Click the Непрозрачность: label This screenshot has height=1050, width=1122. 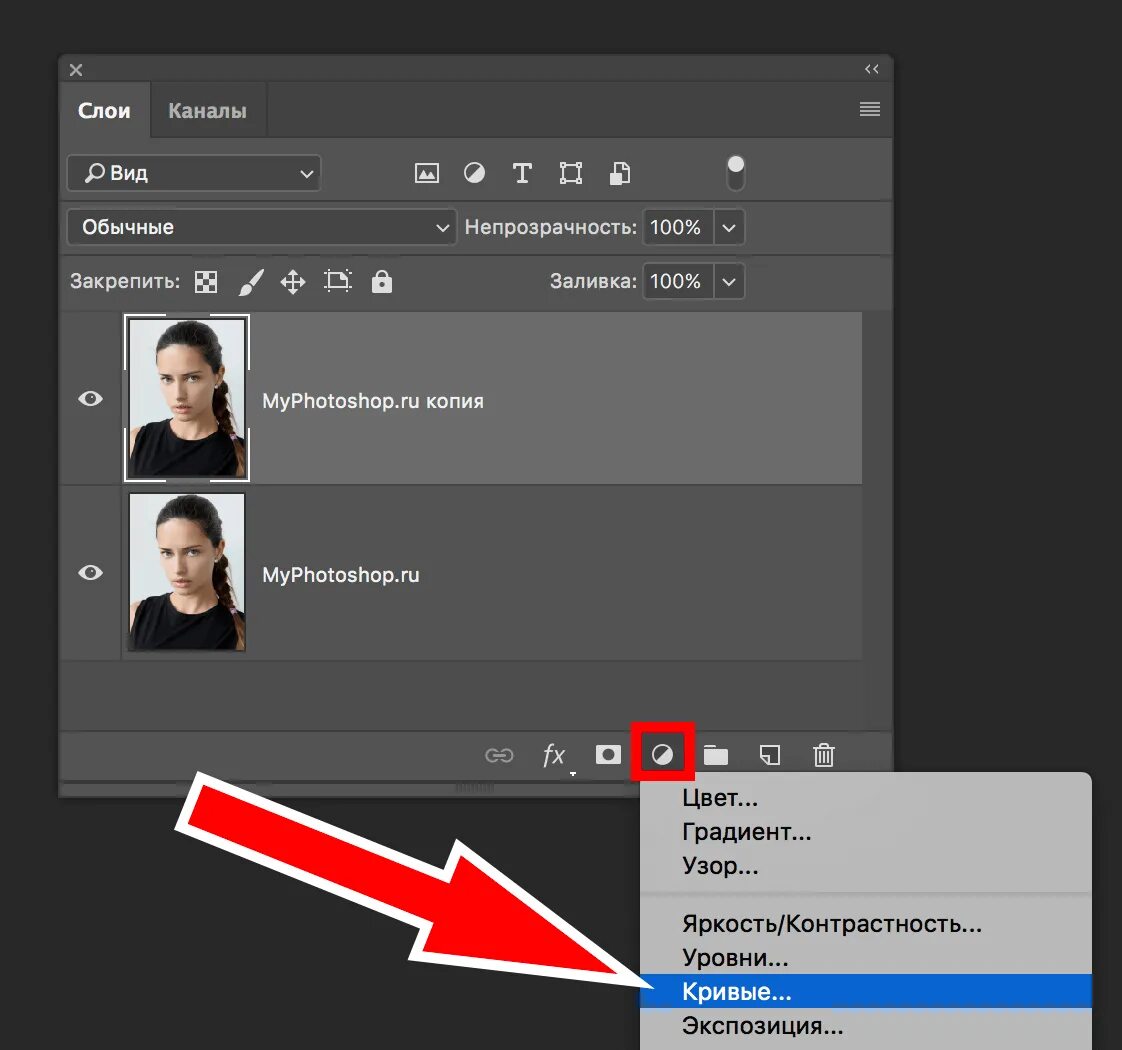point(550,228)
